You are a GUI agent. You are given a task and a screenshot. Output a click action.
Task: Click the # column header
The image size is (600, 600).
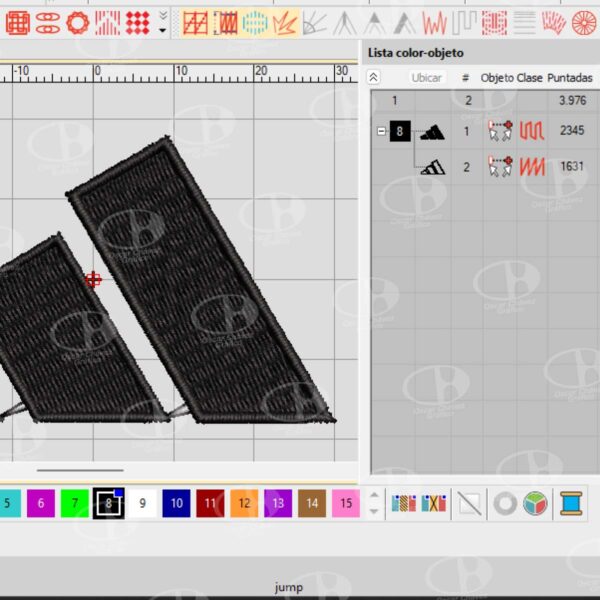(x=465, y=78)
